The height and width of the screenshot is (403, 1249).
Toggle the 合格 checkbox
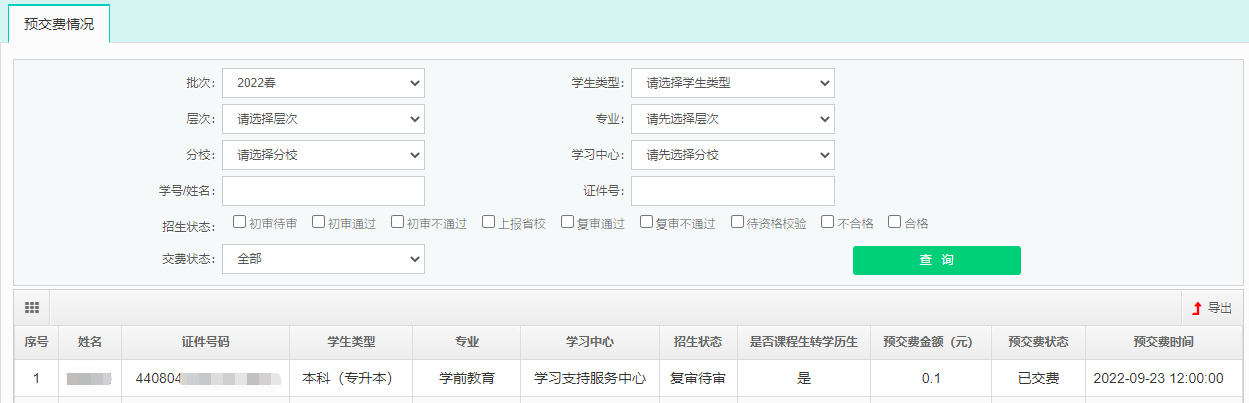pyautogui.click(x=895, y=222)
